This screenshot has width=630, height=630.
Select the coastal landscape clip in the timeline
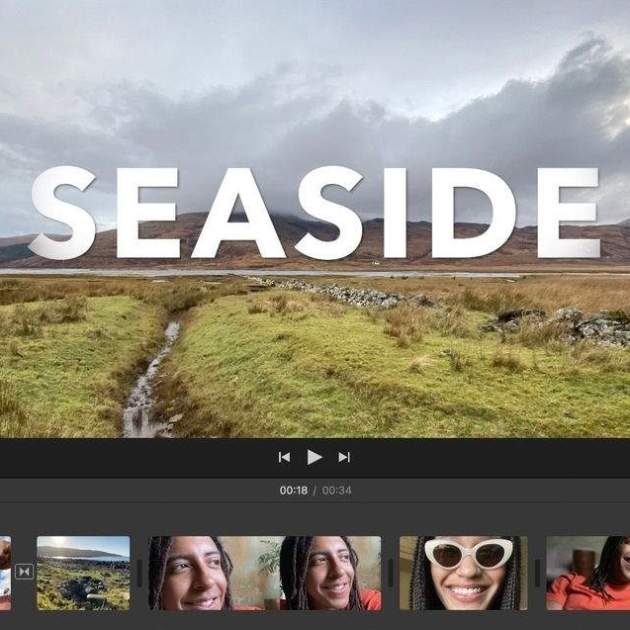83,573
